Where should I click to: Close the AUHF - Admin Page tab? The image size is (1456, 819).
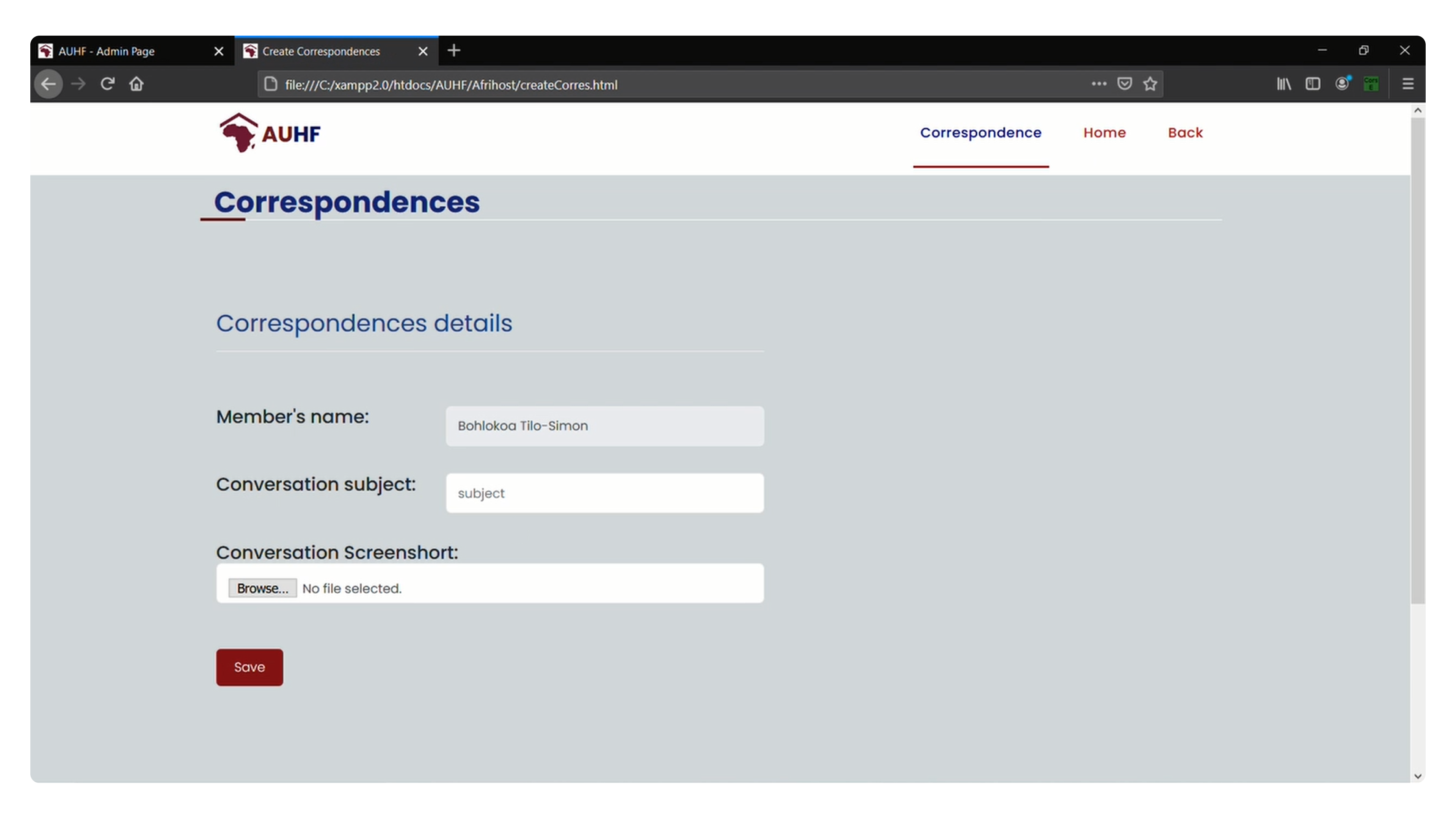coord(219,52)
